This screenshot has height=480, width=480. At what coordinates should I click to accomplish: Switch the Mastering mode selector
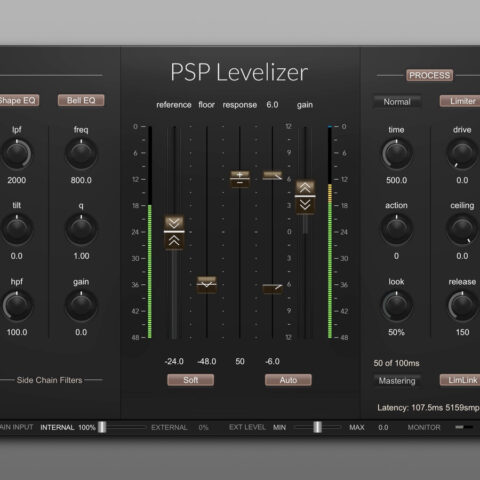[x=397, y=381]
